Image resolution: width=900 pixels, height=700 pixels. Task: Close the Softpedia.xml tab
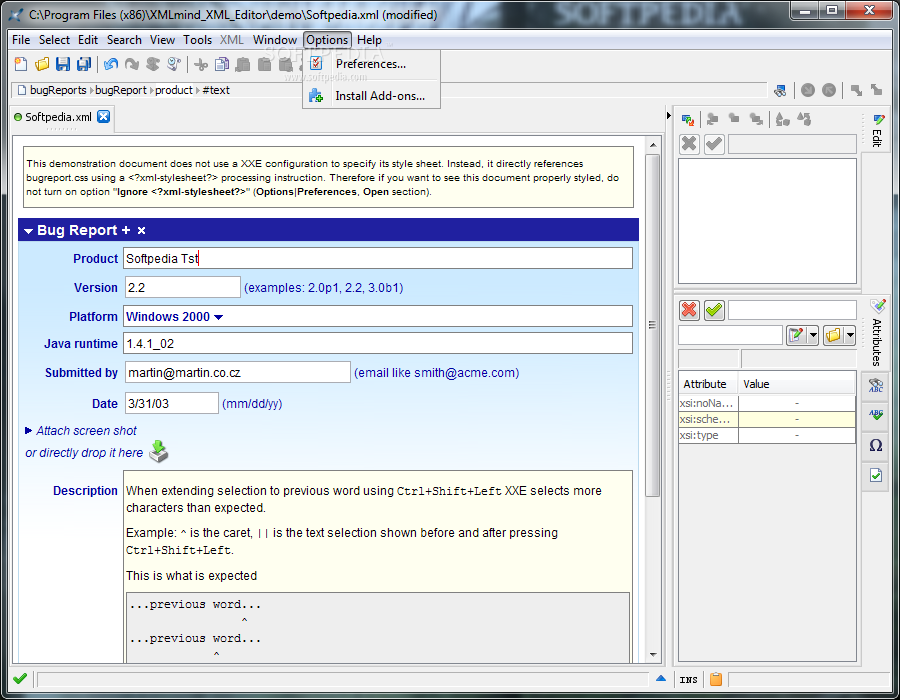click(x=103, y=116)
